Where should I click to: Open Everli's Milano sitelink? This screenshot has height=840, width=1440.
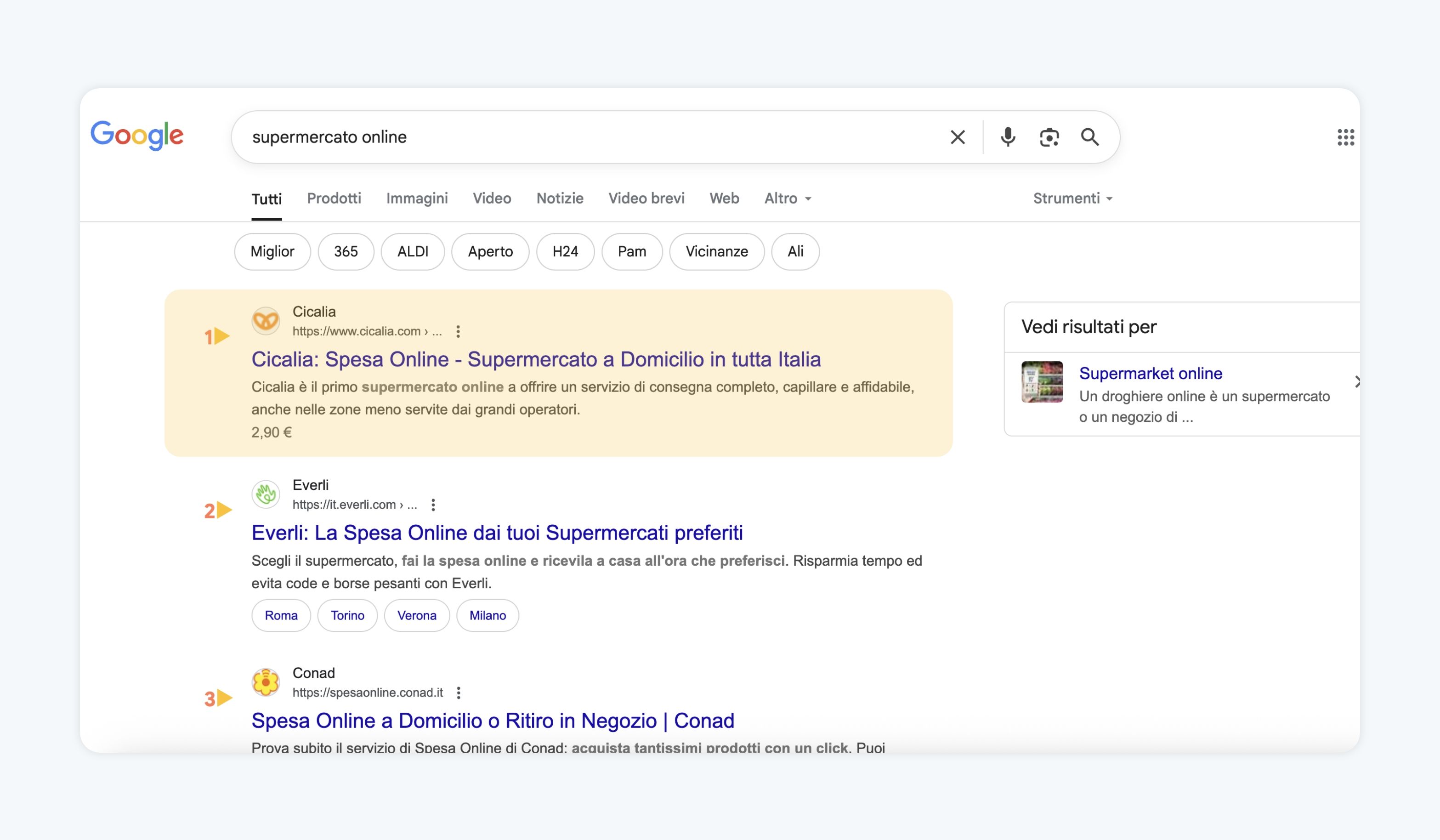point(488,615)
